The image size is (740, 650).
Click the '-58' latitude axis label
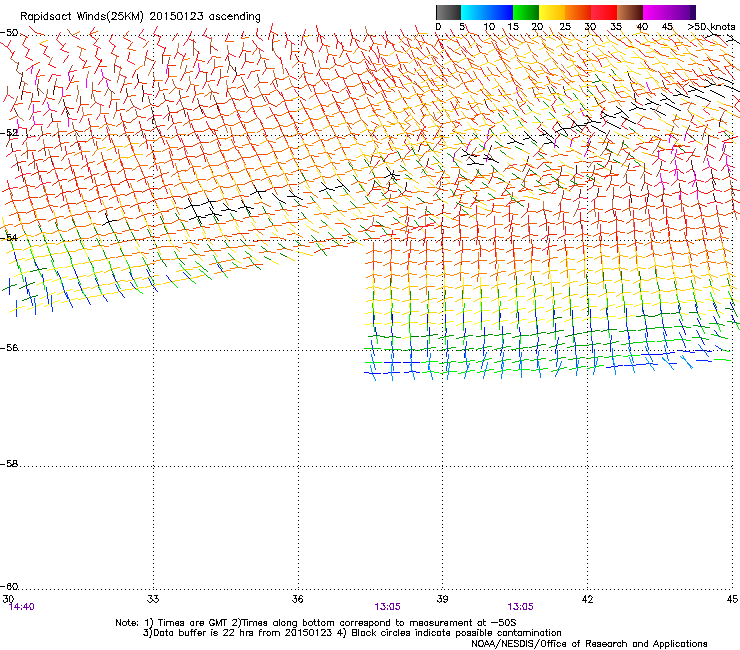pyautogui.click(x=9, y=464)
